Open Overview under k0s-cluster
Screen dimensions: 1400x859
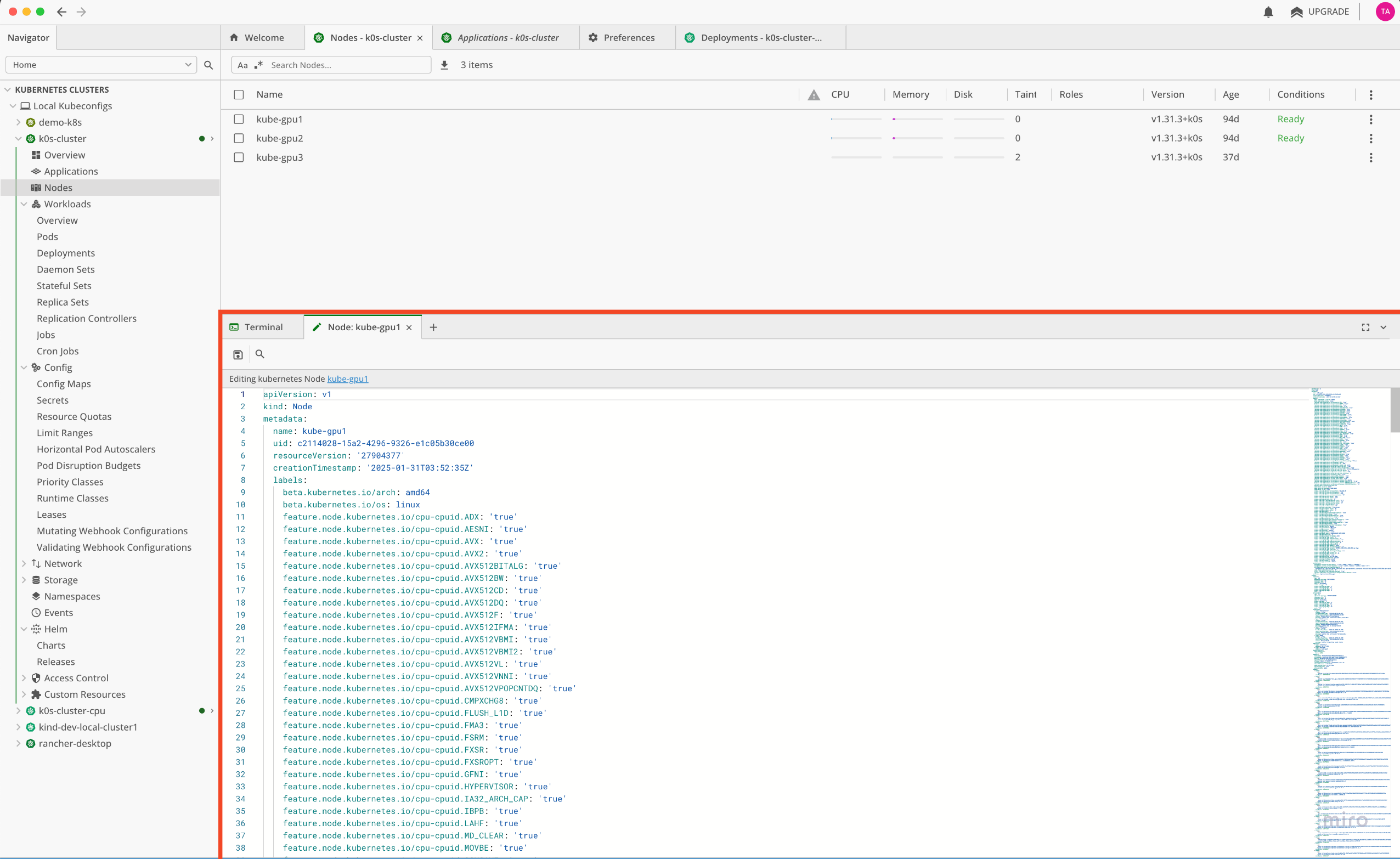coord(65,155)
